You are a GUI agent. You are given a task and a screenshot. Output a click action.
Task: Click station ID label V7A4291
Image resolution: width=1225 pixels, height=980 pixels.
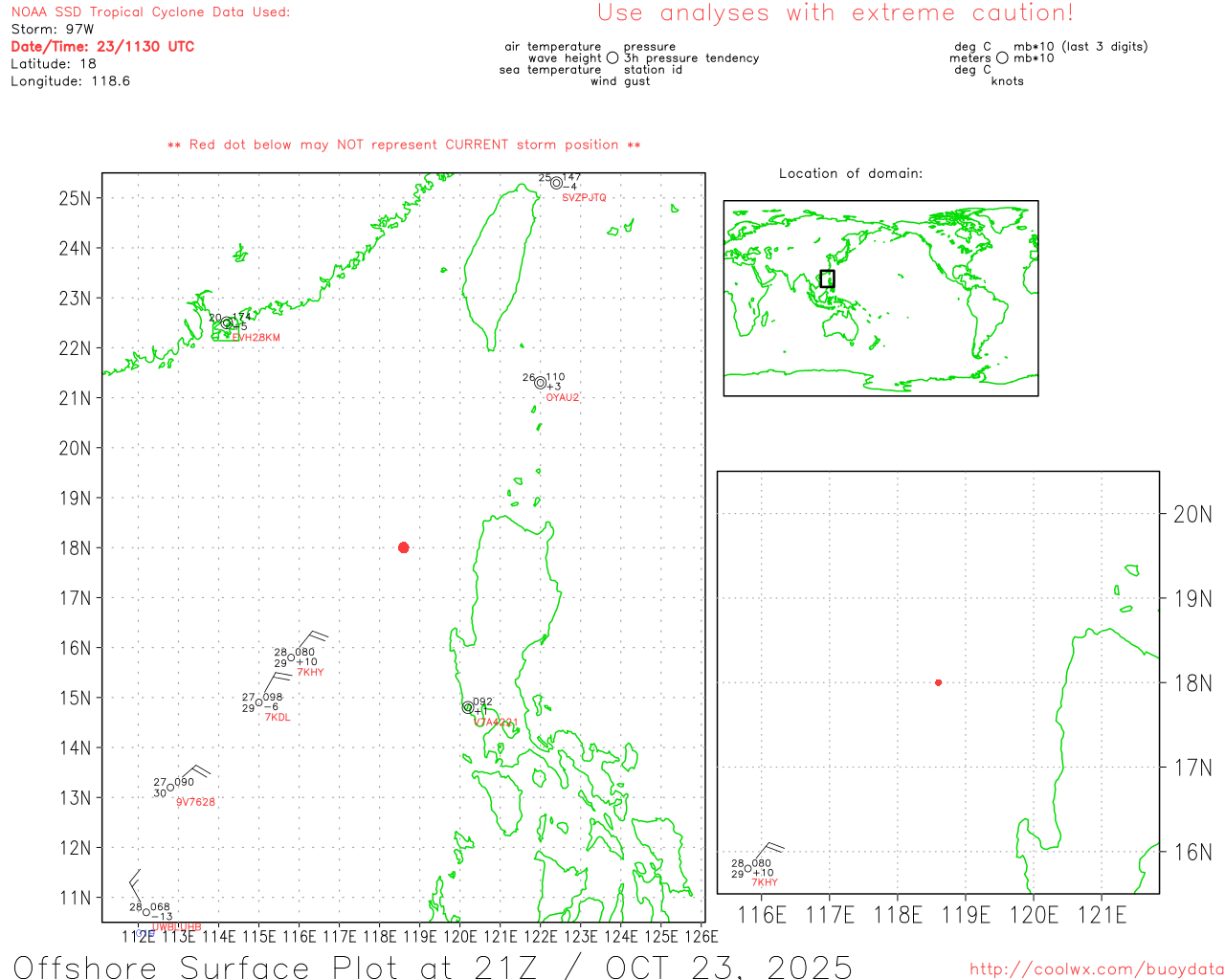[x=497, y=723]
